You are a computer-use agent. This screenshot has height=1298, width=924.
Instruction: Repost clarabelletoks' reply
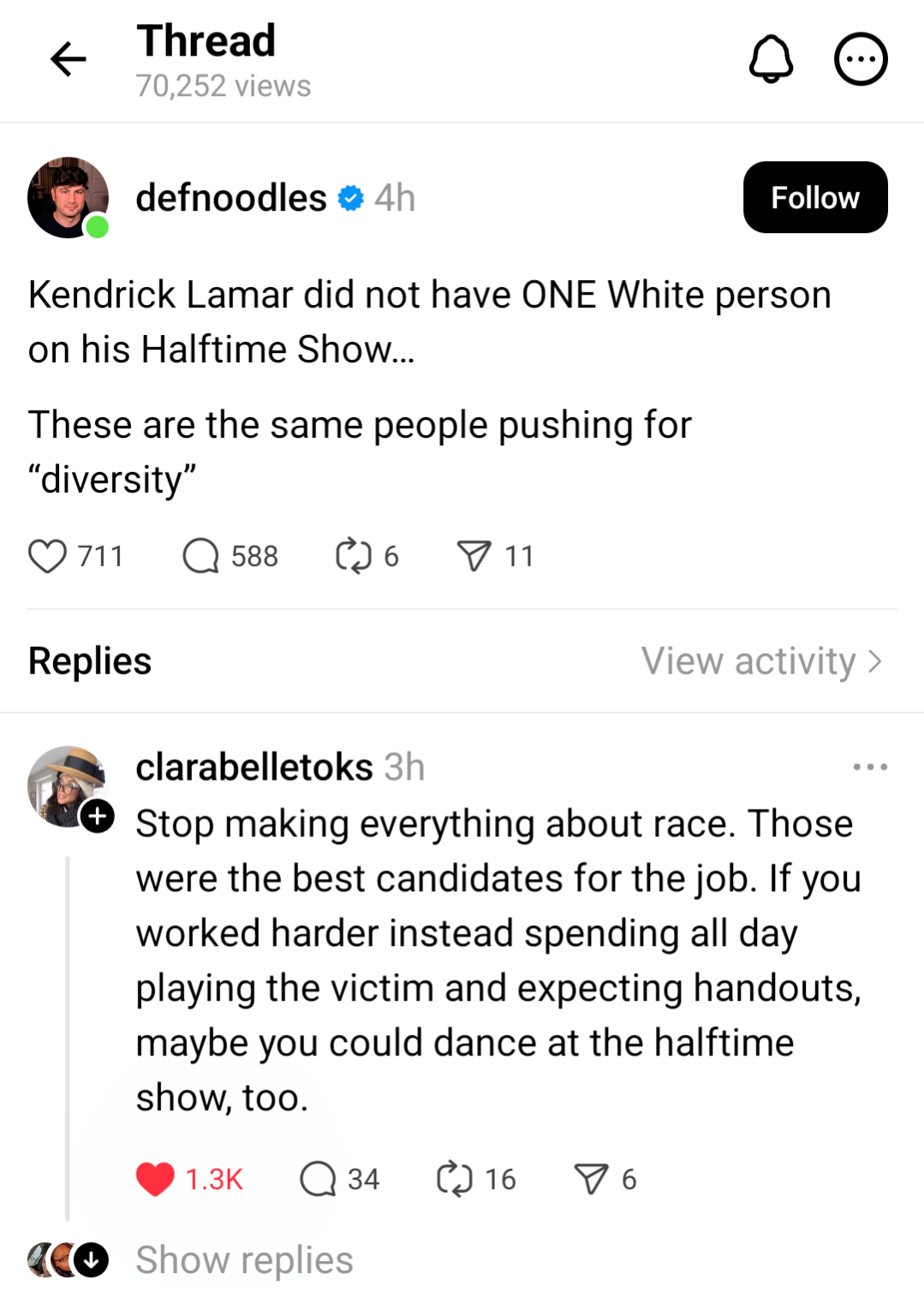point(454,1179)
